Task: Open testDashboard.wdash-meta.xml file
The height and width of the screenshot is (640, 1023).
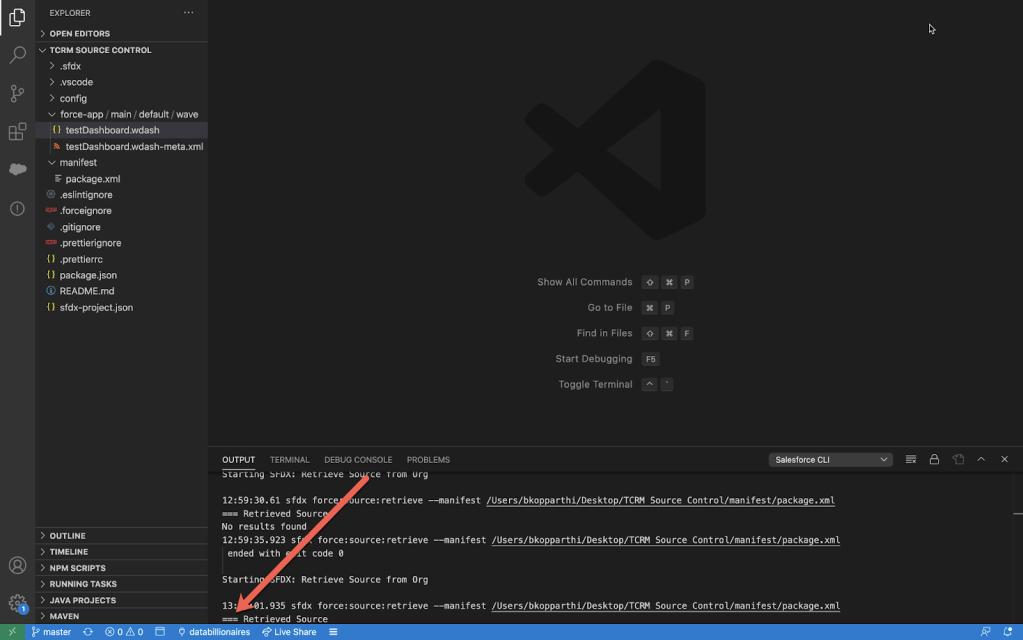Action: coord(134,146)
